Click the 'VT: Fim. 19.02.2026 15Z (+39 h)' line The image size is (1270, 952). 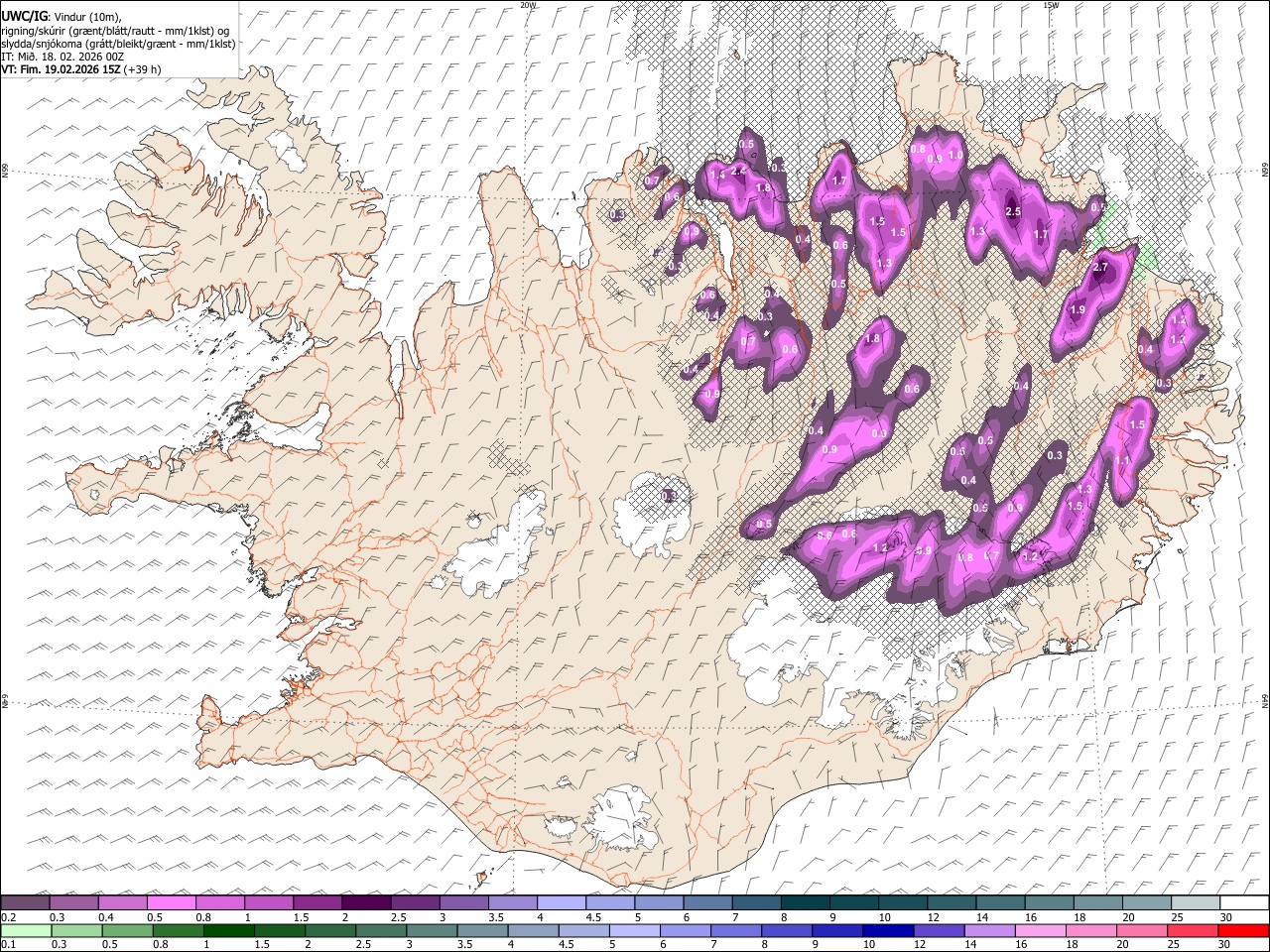(x=80, y=69)
